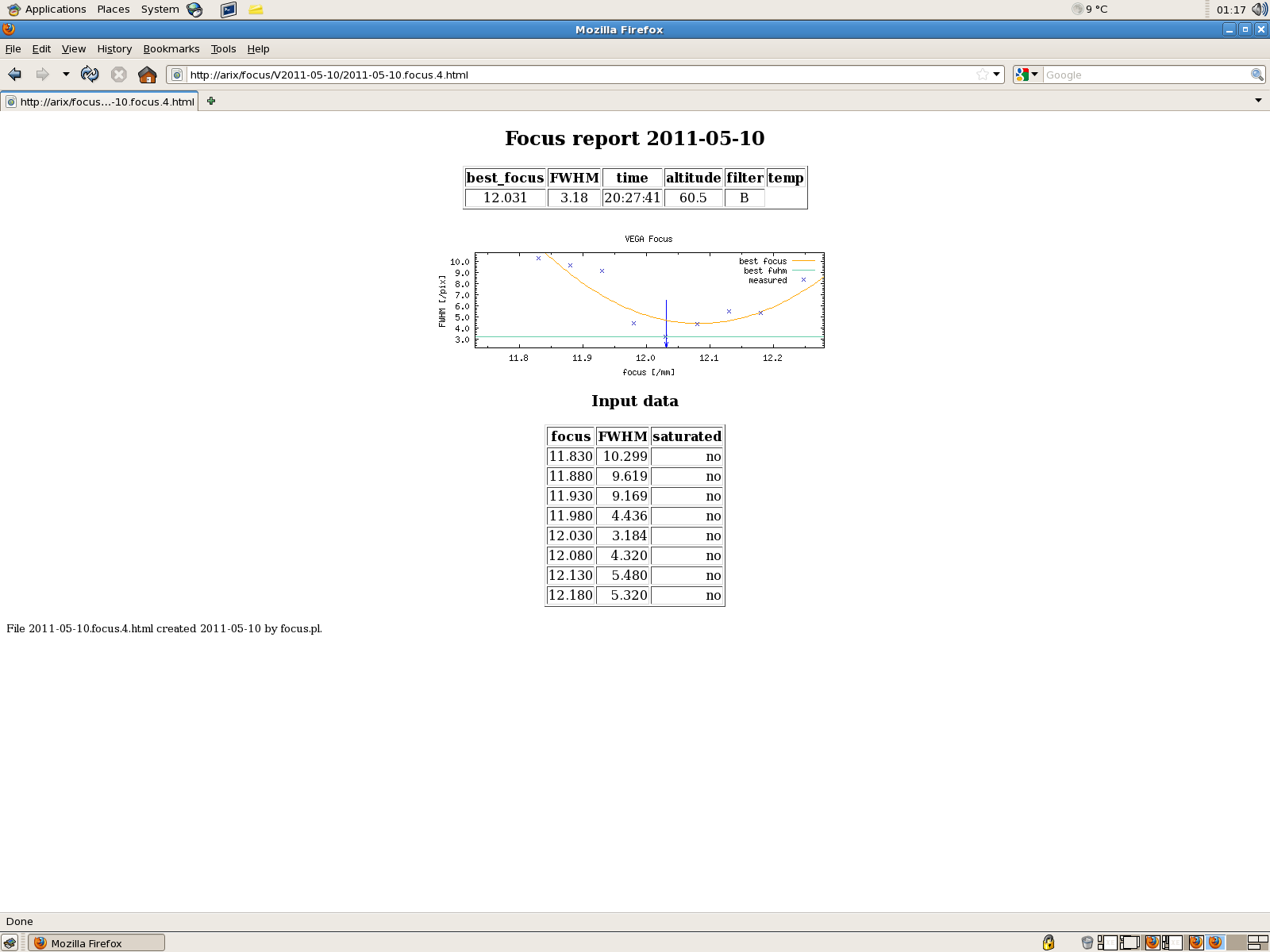Screen dimensions: 1270x952
Task: Click the temp column header
Action: pos(786,178)
